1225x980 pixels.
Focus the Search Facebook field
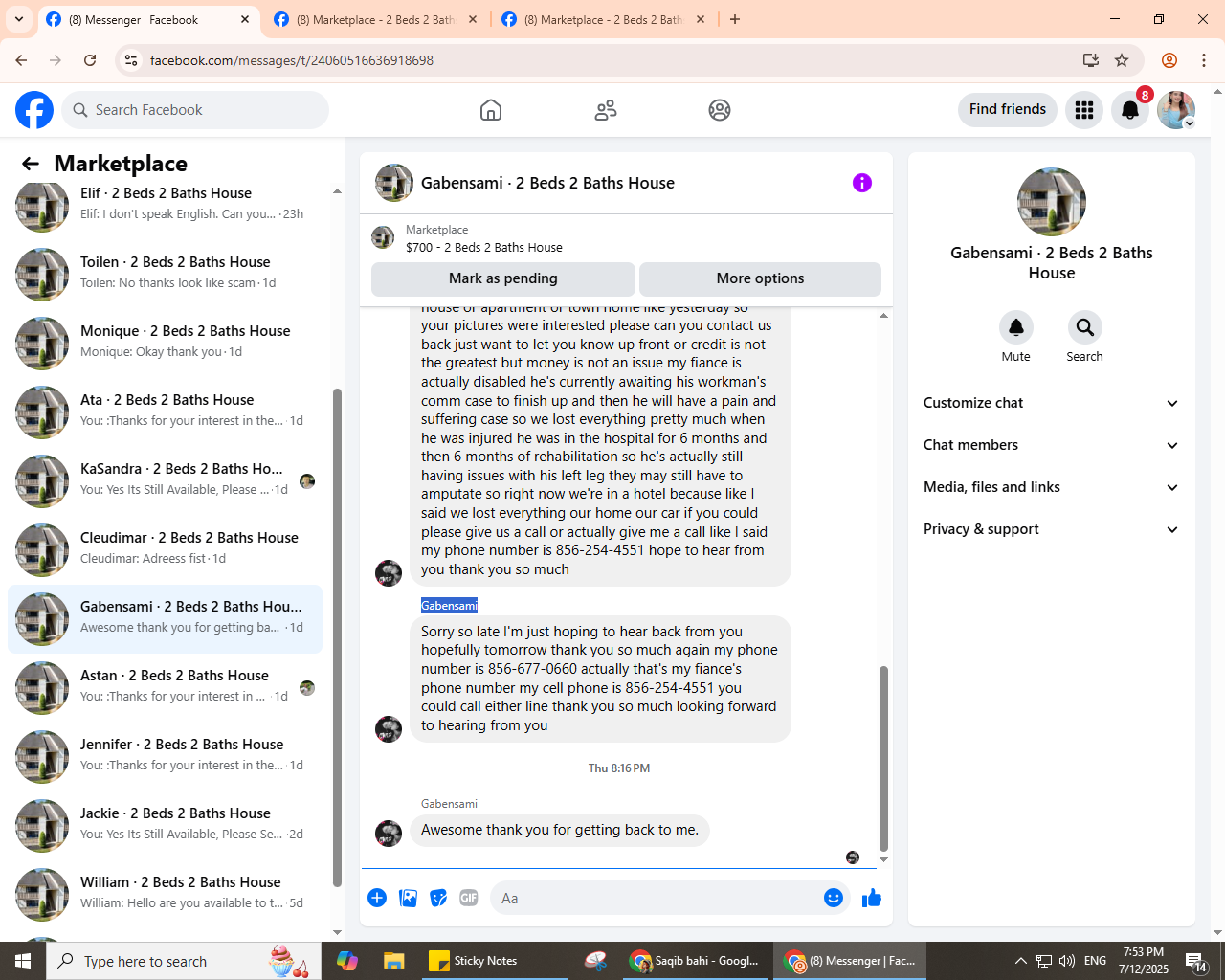coord(196,110)
